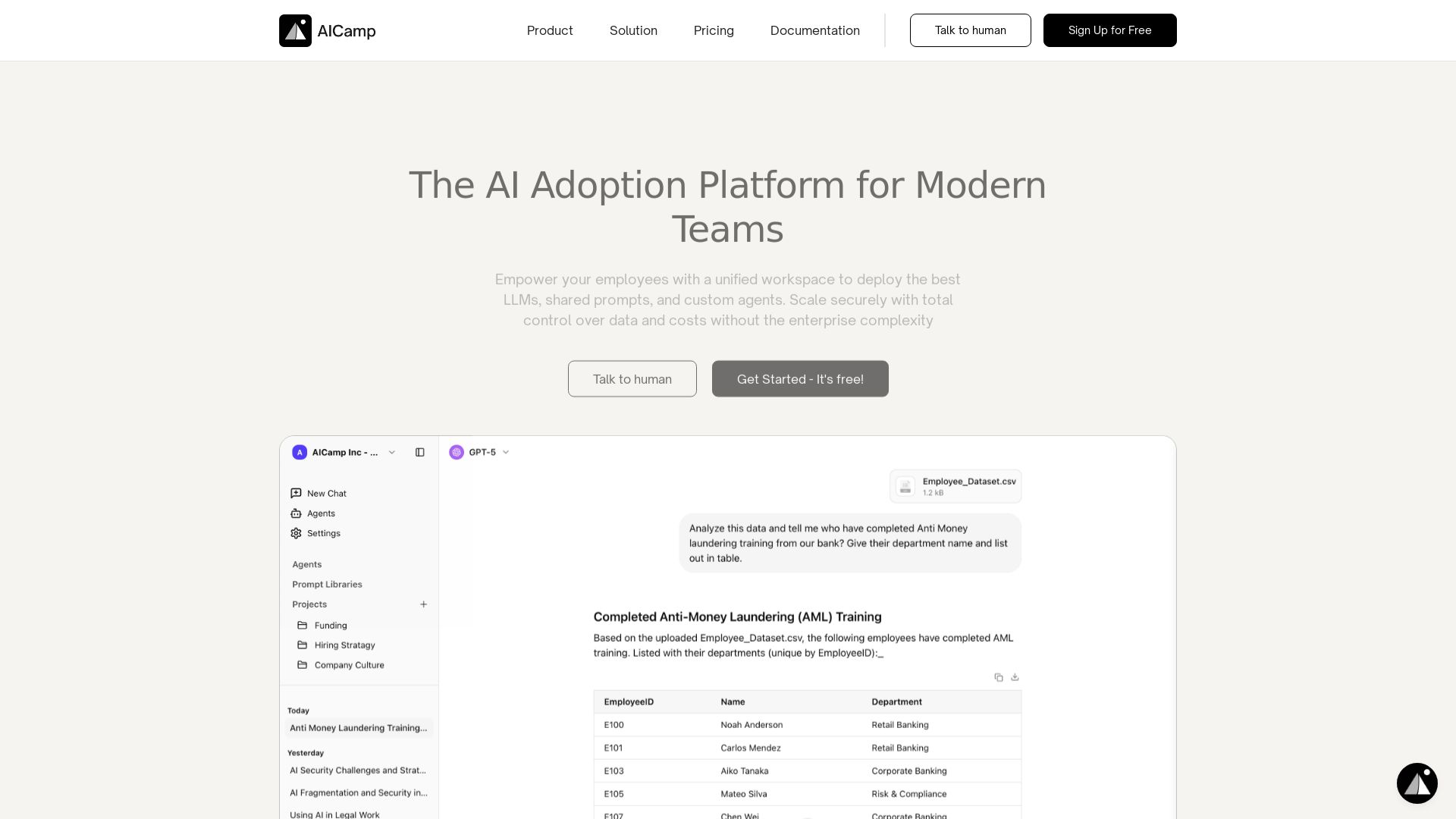Viewport: 1456px width, 819px height.
Task: Click the AICamp Inc workspace avatar icon
Action: 300,452
